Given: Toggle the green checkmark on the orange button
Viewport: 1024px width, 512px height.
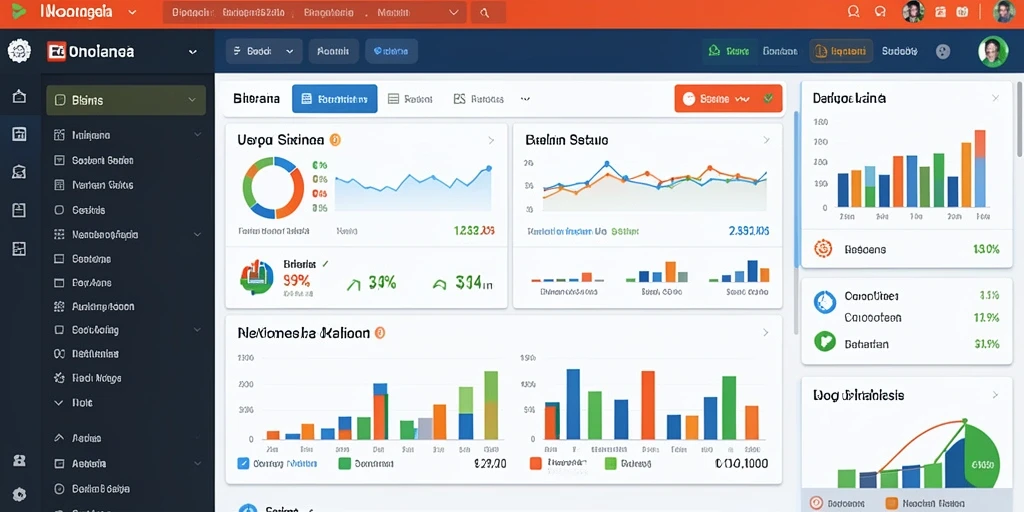Looking at the screenshot, I should coord(769,99).
